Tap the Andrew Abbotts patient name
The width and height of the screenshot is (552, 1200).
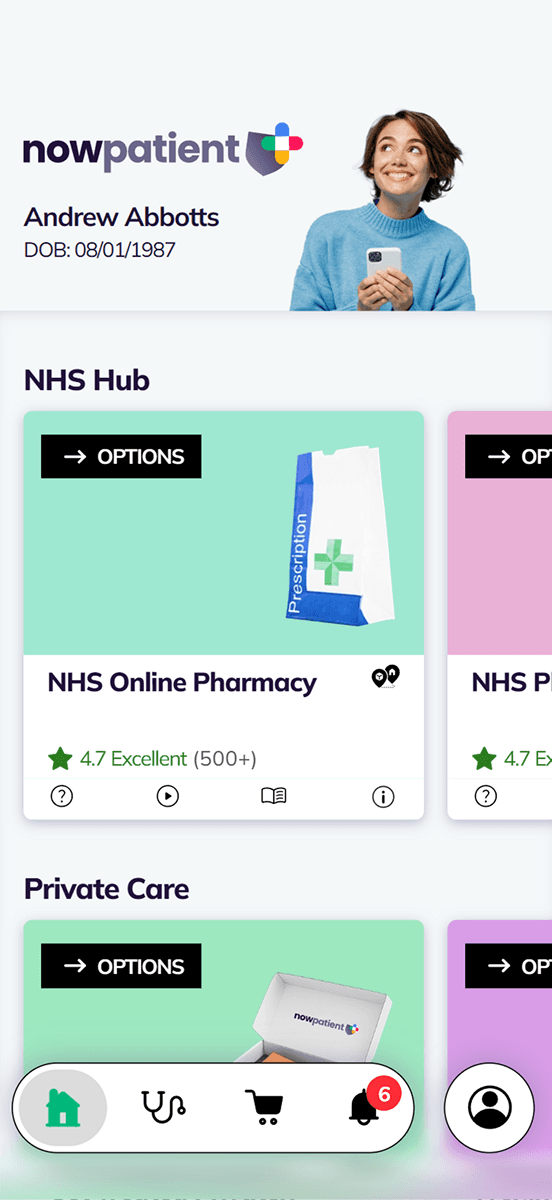[x=121, y=217]
